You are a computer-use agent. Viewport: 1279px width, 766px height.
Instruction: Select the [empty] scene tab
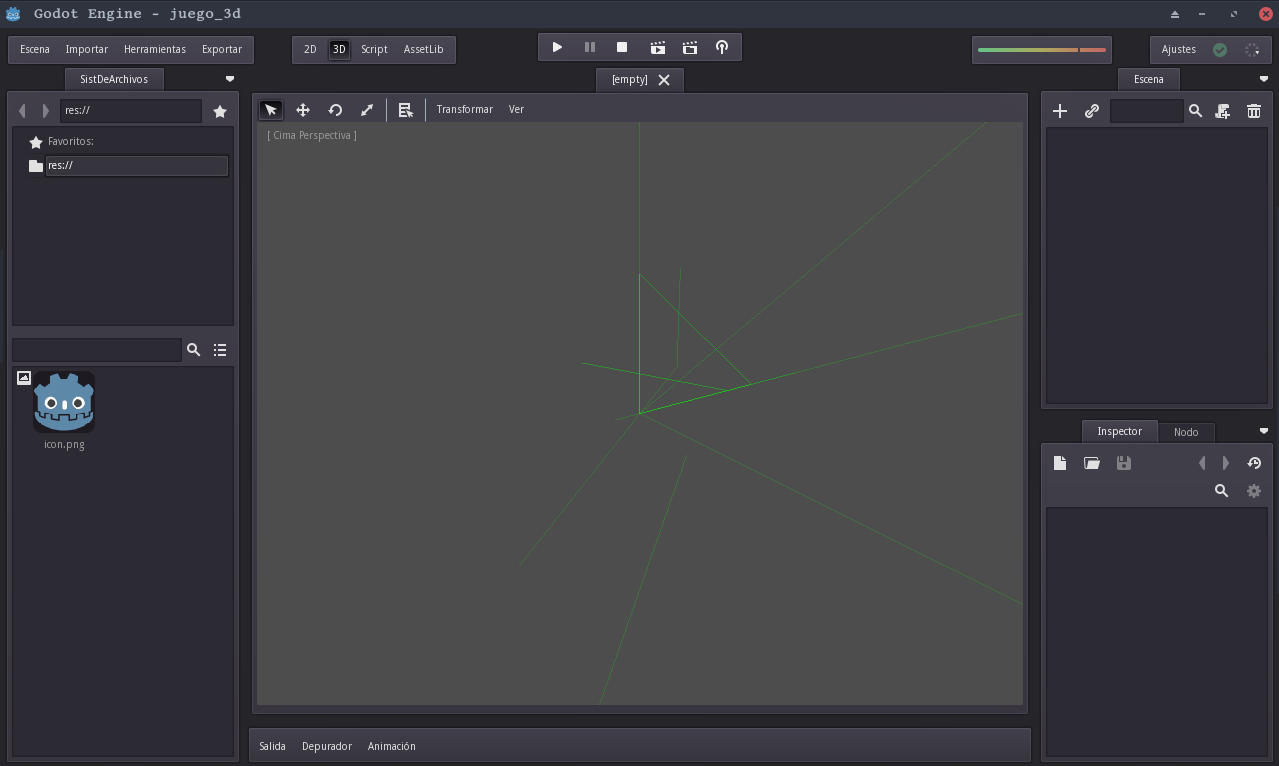pos(630,80)
